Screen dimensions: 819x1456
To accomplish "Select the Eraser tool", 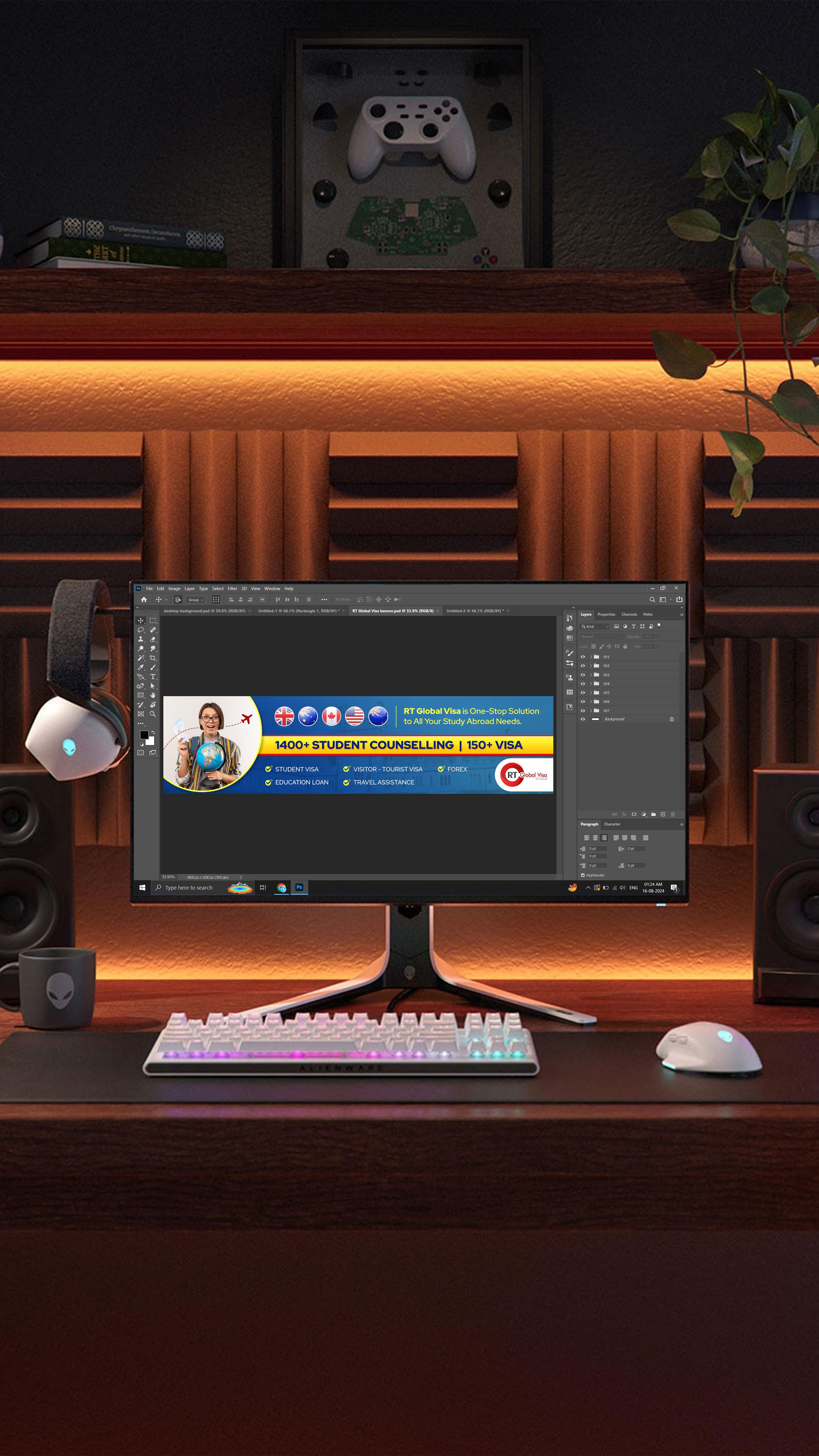I will tap(153, 639).
